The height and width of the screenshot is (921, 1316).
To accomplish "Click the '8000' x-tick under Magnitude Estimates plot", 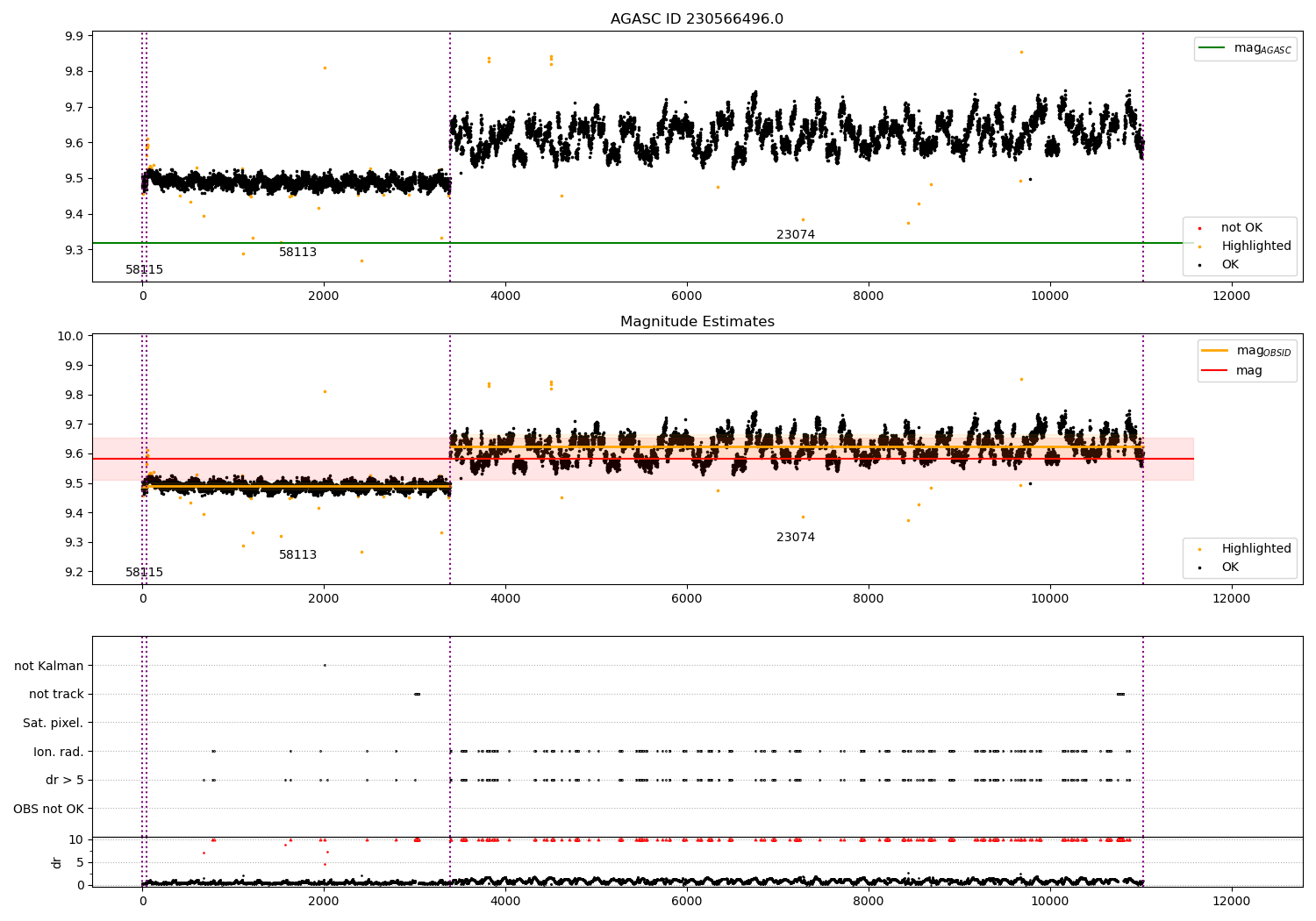I will pyautogui.click(x=869, y=599).
